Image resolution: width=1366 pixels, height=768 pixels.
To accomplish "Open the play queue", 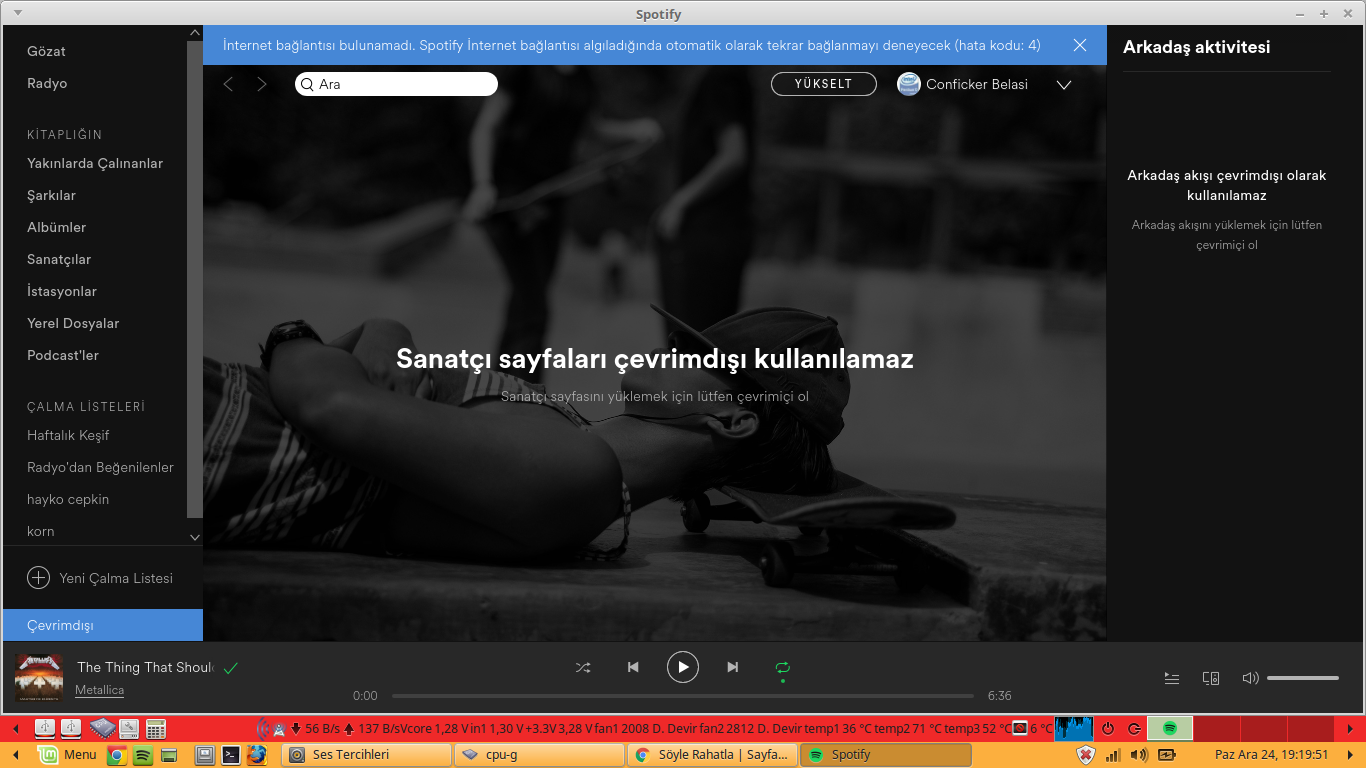I will click(x=1172, y=678).
